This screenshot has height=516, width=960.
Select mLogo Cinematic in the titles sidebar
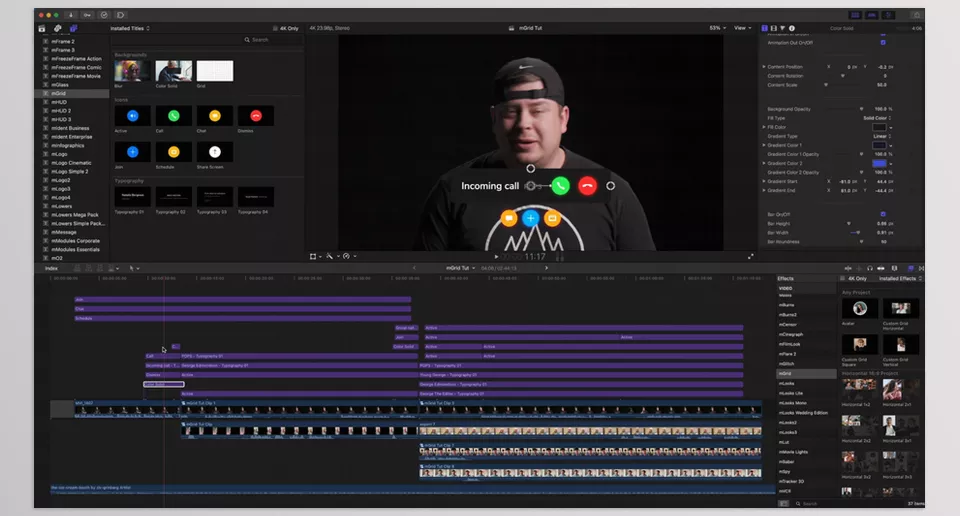(x=72, y=163)
